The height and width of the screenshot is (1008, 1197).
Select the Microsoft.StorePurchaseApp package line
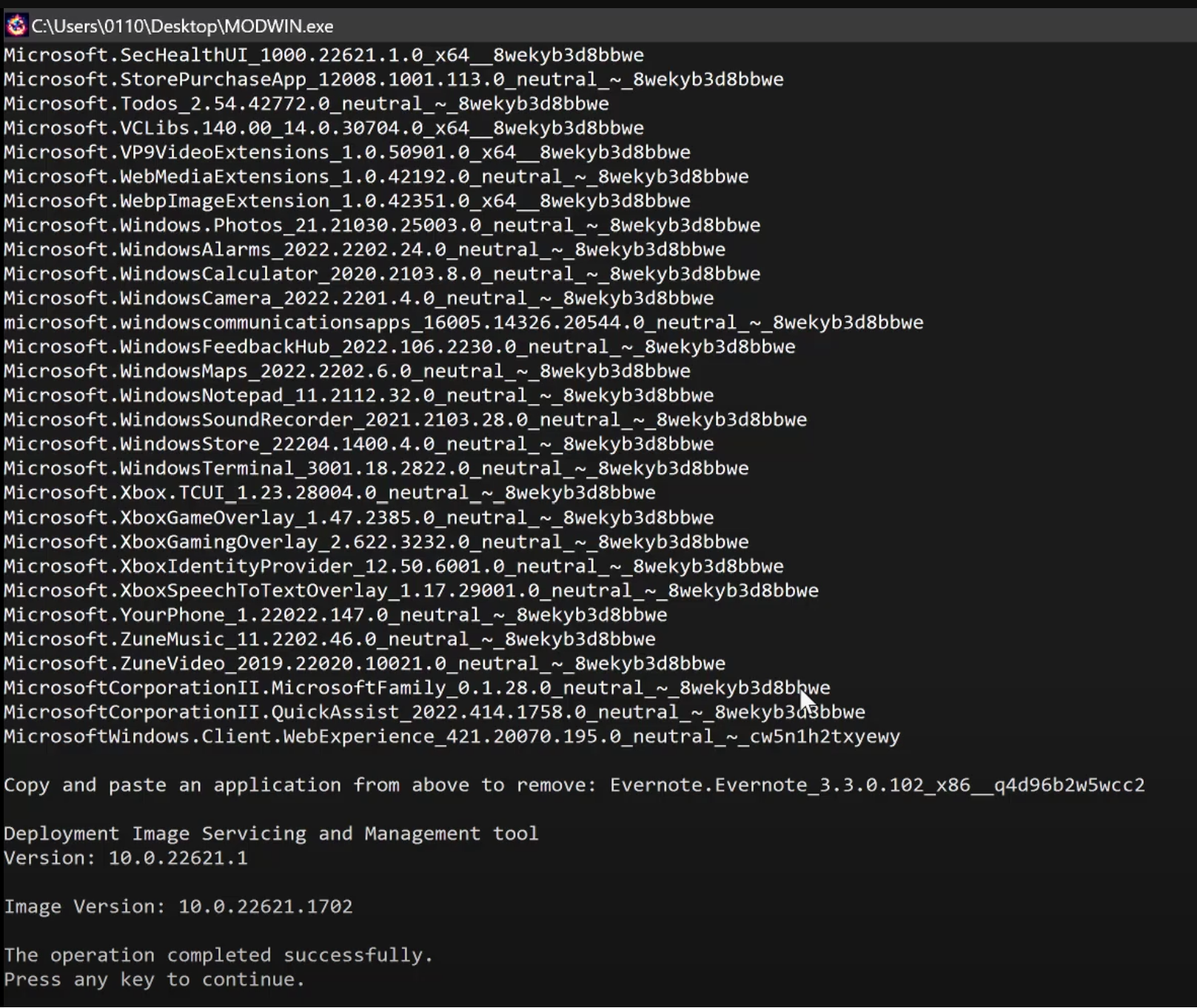point(393,79)
